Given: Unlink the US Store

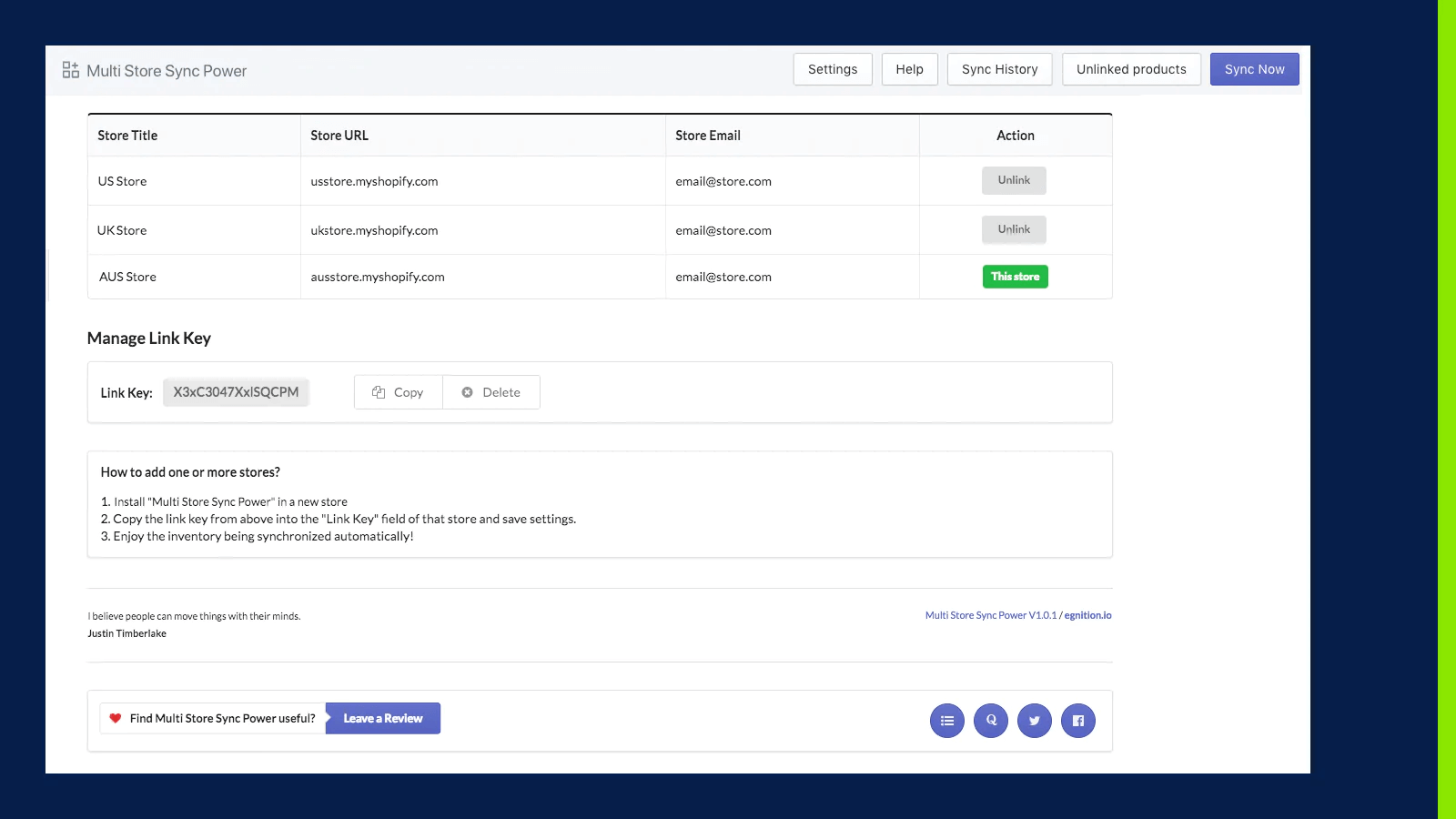Looking at the screenshot, I should [1014, 180].
